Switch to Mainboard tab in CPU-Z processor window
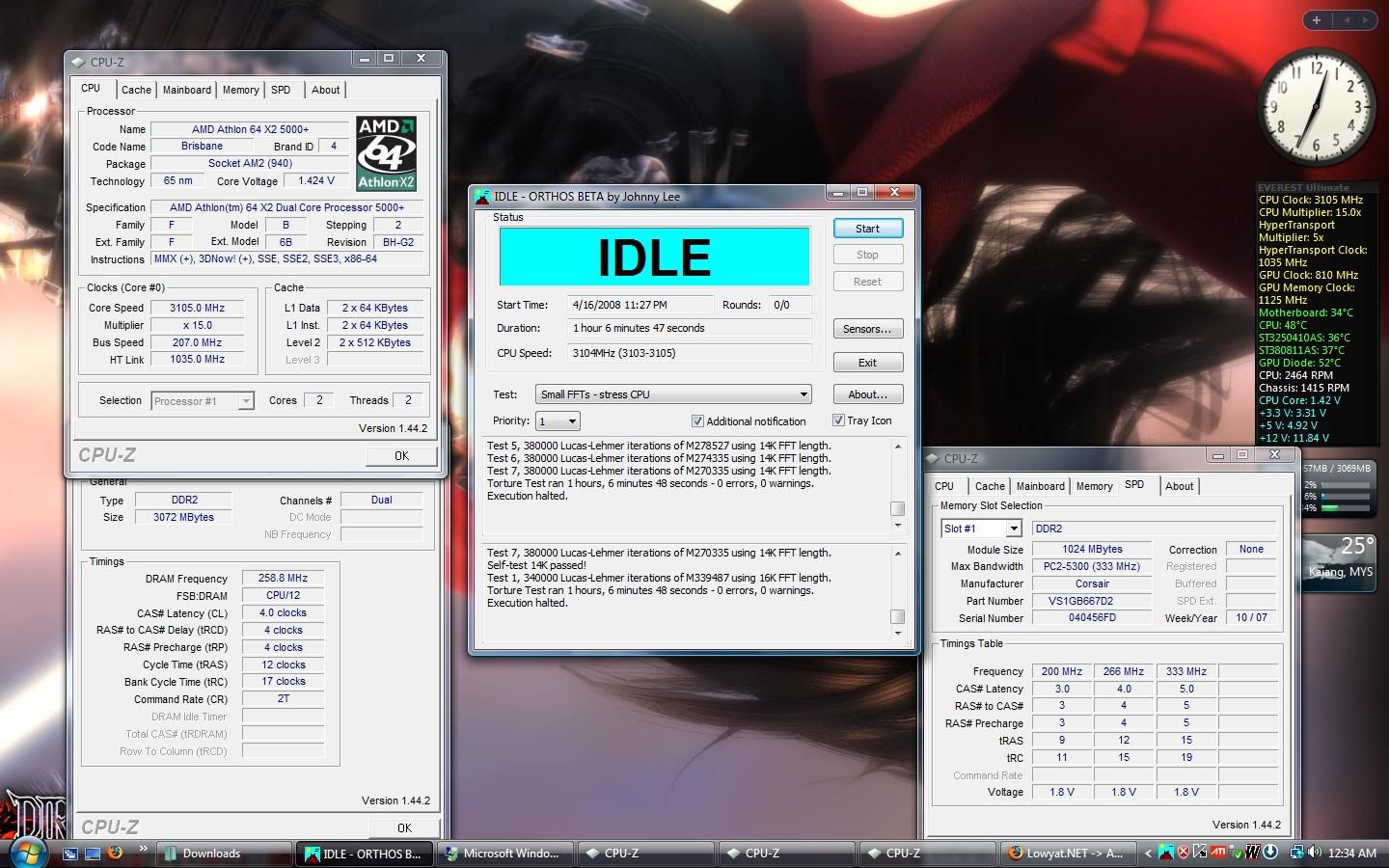Image resolution: width=1389 pixels, height=868 pixels. [186, 90]
